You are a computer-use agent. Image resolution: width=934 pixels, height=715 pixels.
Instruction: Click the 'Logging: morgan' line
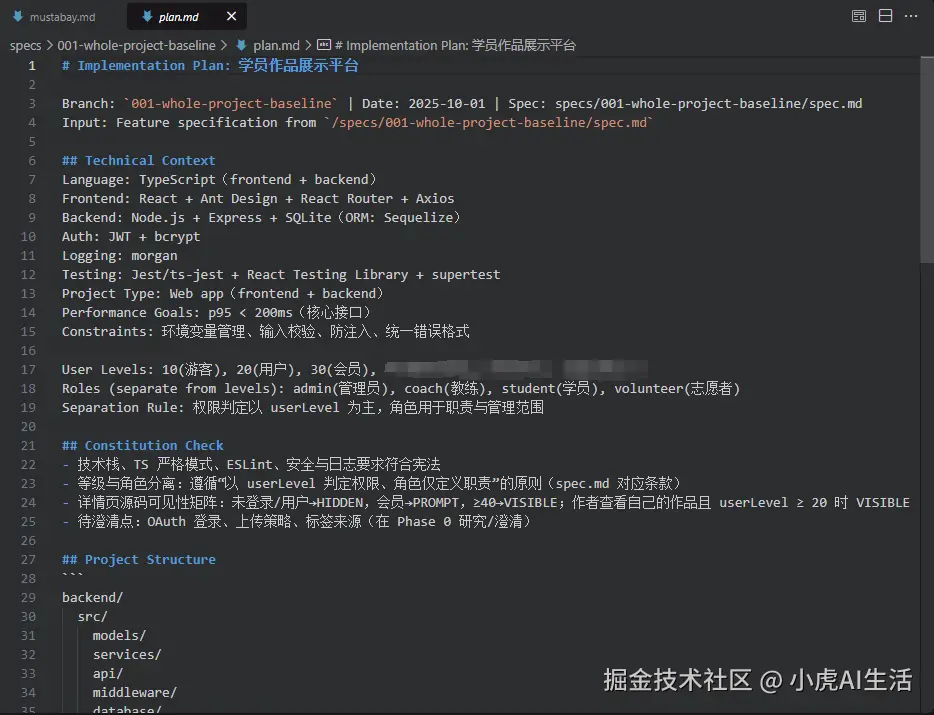(x=120, y=256)
